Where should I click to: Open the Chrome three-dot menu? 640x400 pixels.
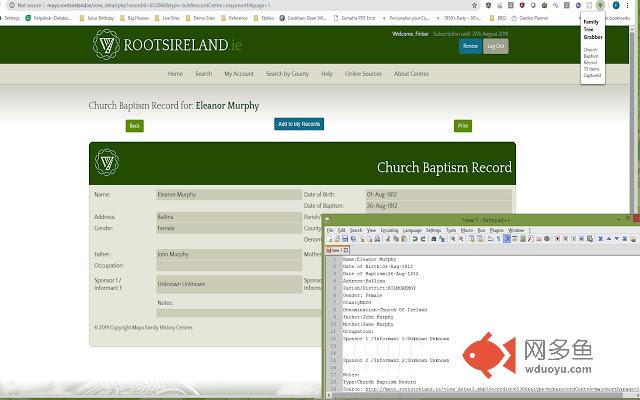point(629,5)
